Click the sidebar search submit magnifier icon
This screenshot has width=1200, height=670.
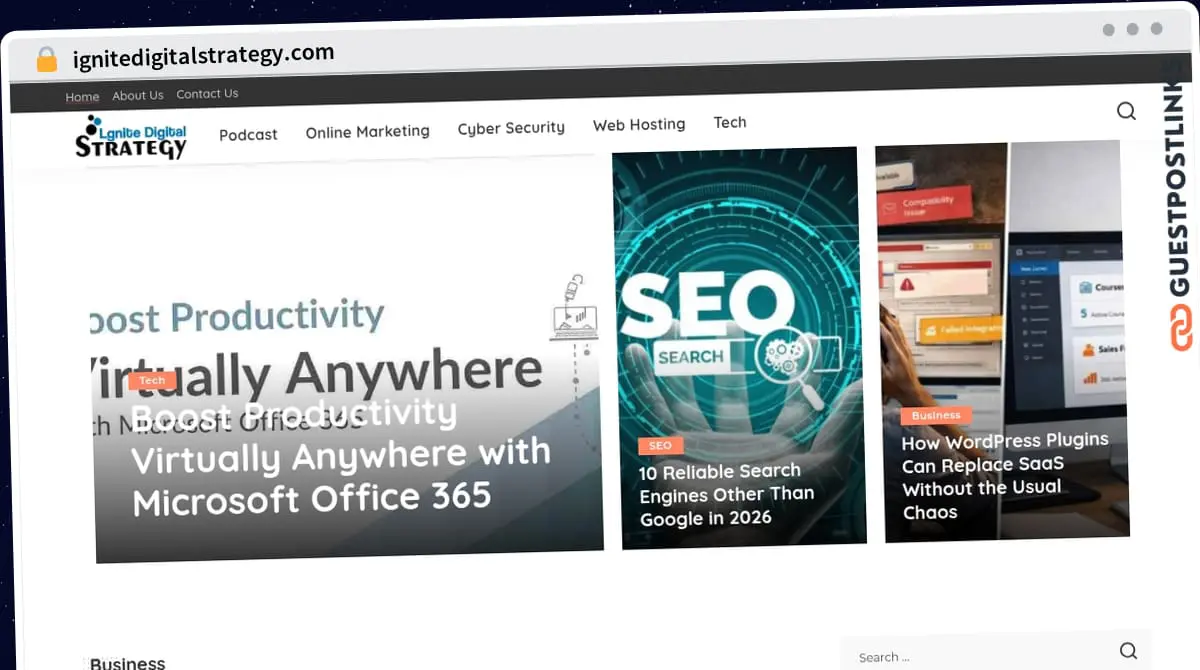[1128, 651]
